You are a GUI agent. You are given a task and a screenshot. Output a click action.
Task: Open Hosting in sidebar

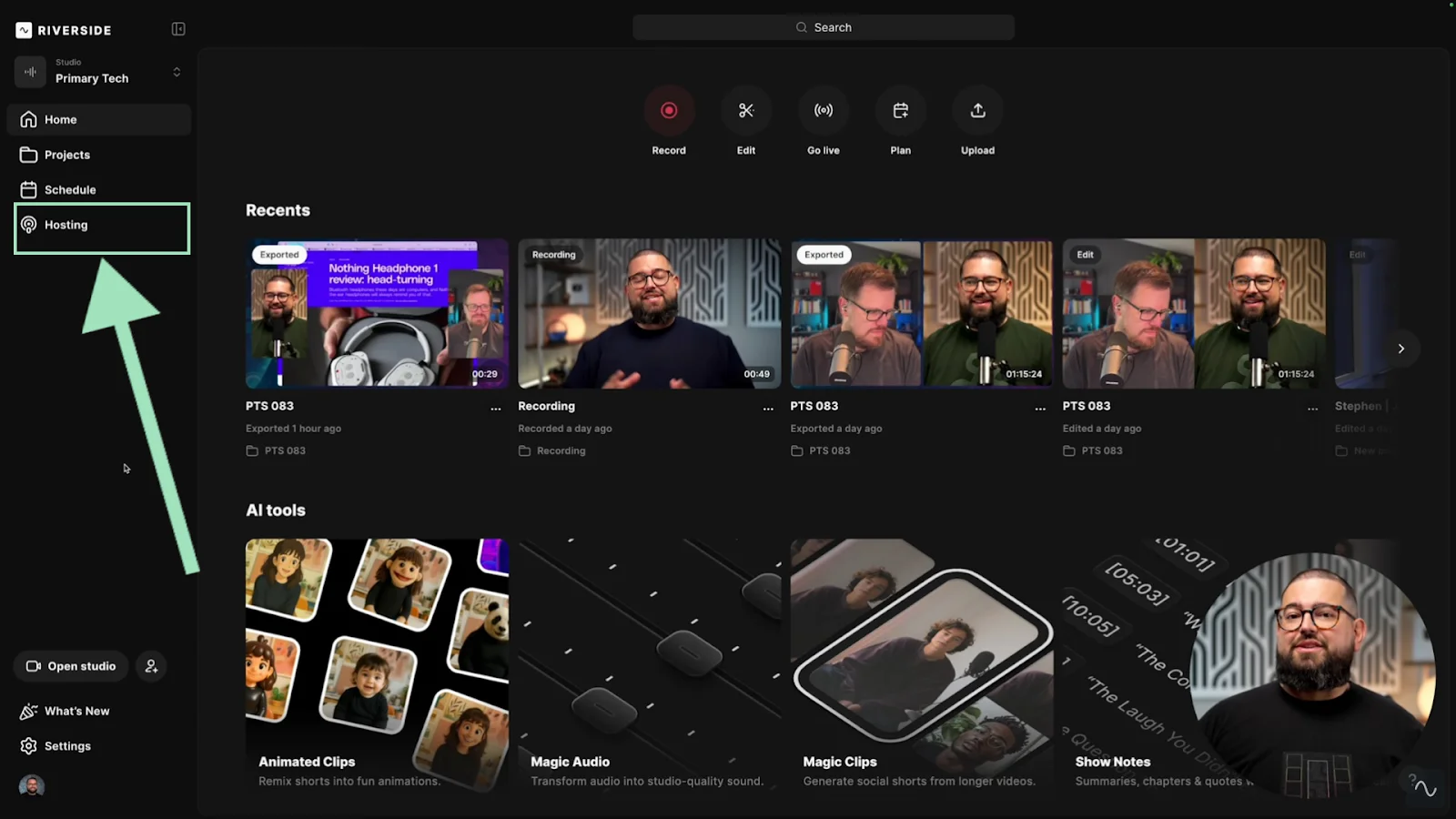coord(99,225)
